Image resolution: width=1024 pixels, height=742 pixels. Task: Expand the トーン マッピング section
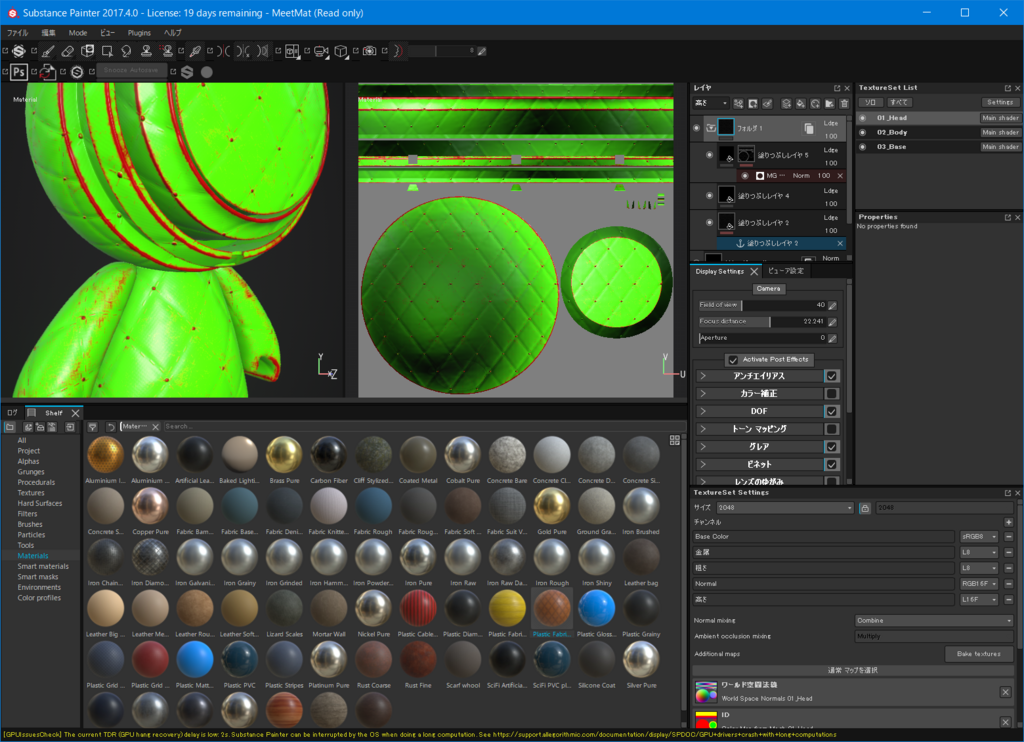pyautogui.click(x=703, y=429)
